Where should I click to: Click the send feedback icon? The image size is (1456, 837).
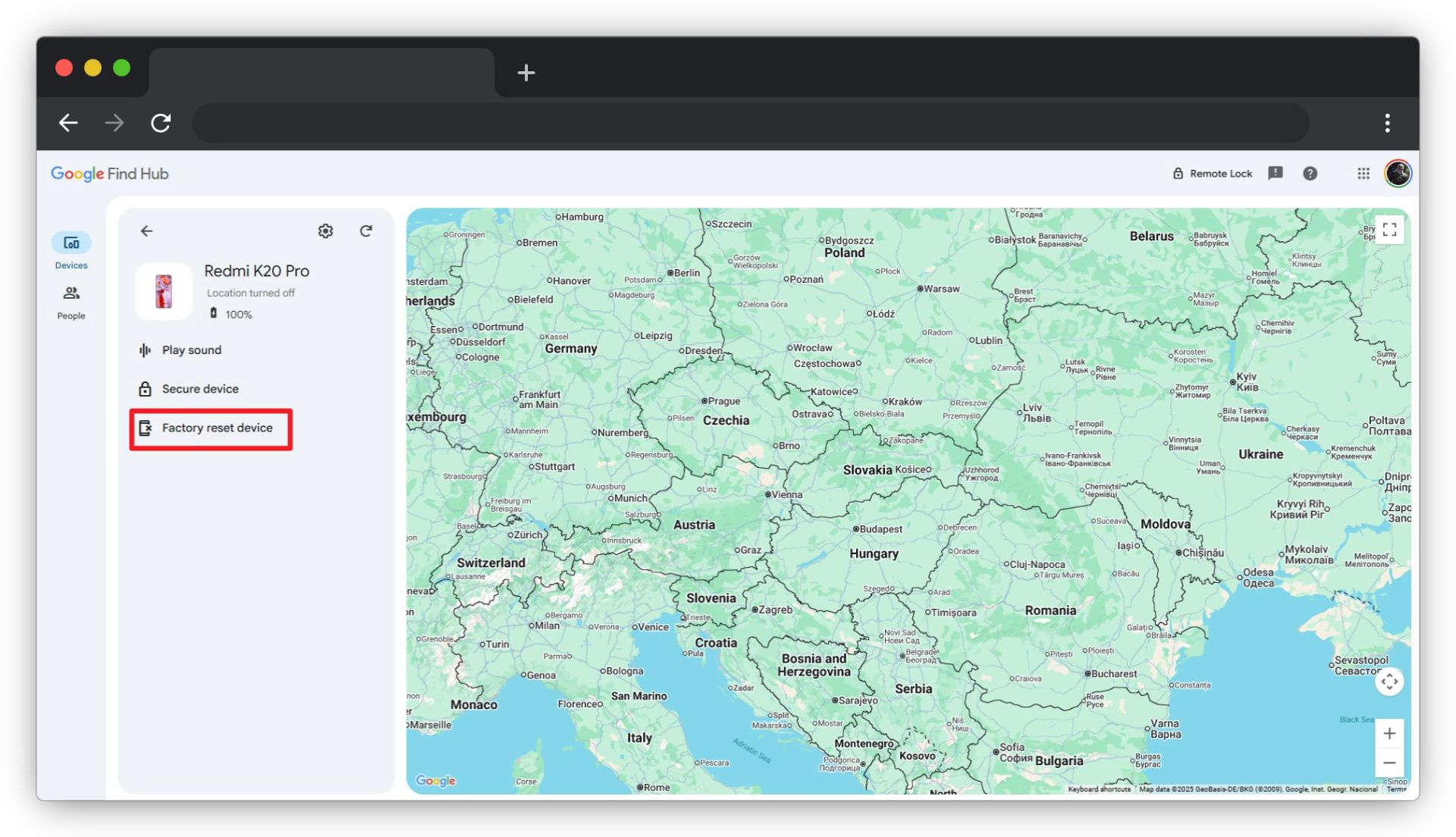(1276, 174)
